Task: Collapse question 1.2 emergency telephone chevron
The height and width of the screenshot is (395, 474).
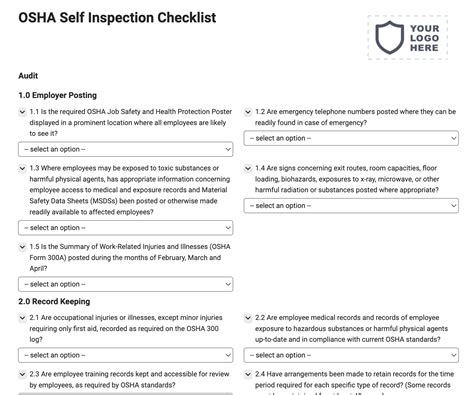Action: (248, 112)
